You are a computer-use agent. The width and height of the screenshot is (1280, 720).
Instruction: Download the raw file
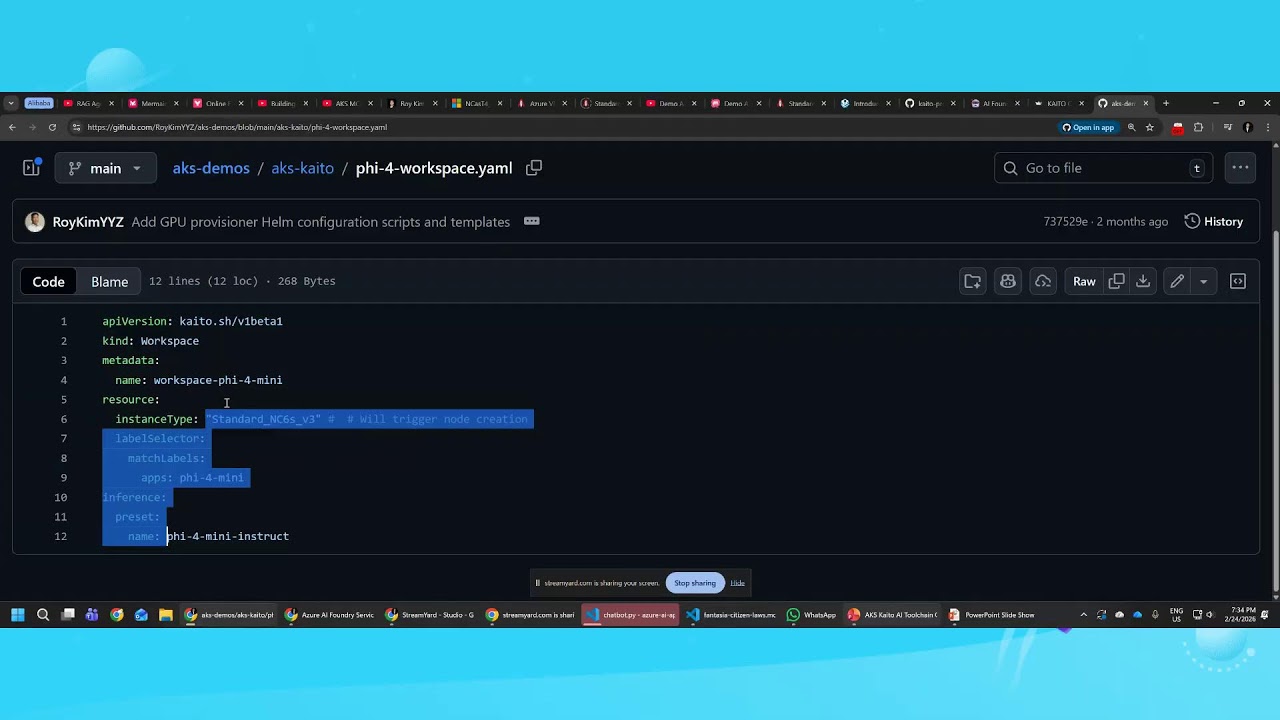tap(1143, 281)
